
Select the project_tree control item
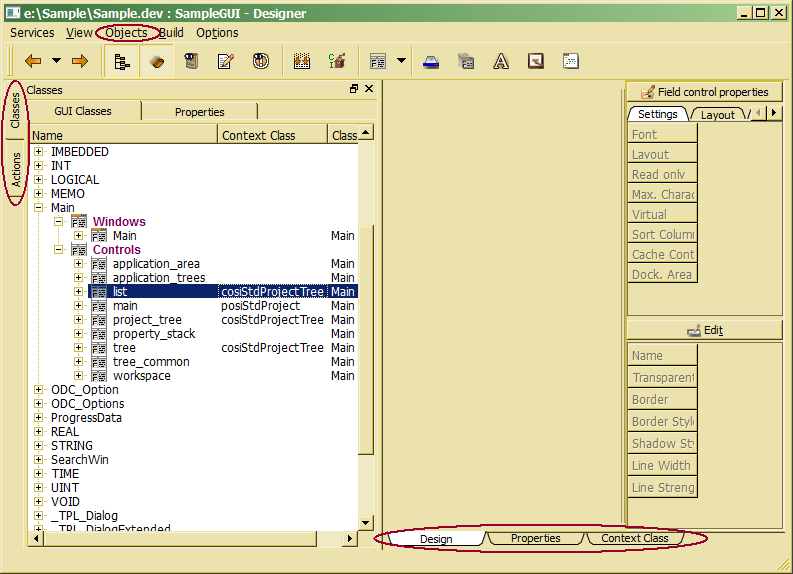click(x=147, y=320)
